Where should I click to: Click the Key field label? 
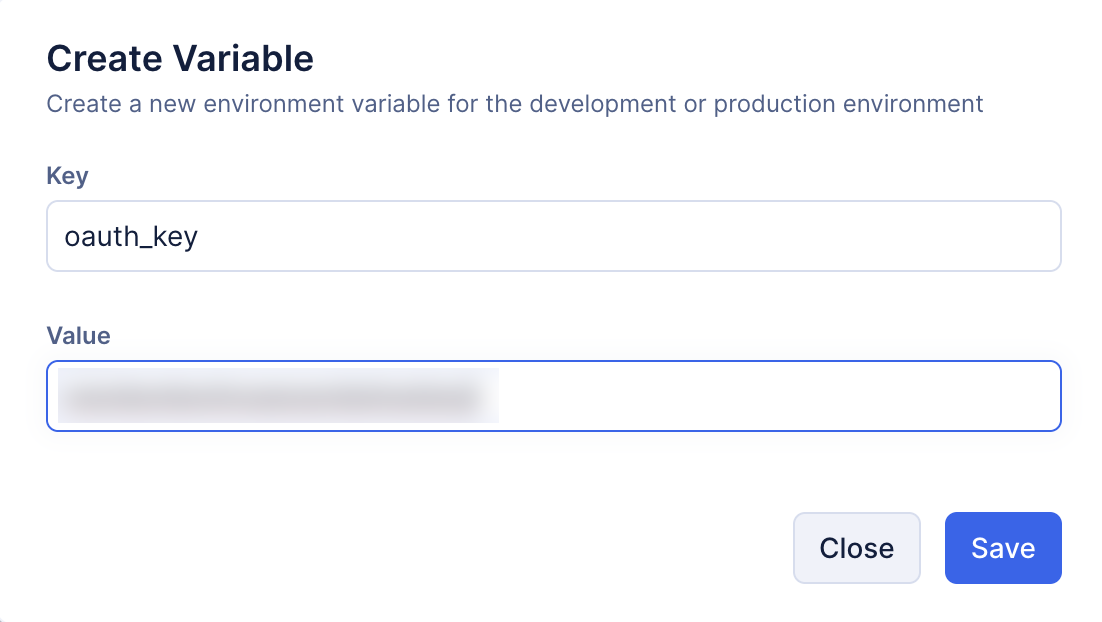click(x=67, y=176)
